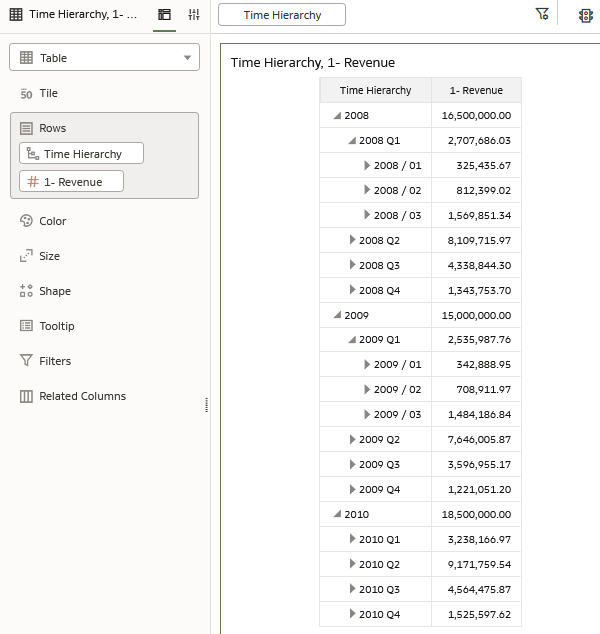600x634 pixels.
Task: Click the Shape section icon
Action: click(27, 291)
